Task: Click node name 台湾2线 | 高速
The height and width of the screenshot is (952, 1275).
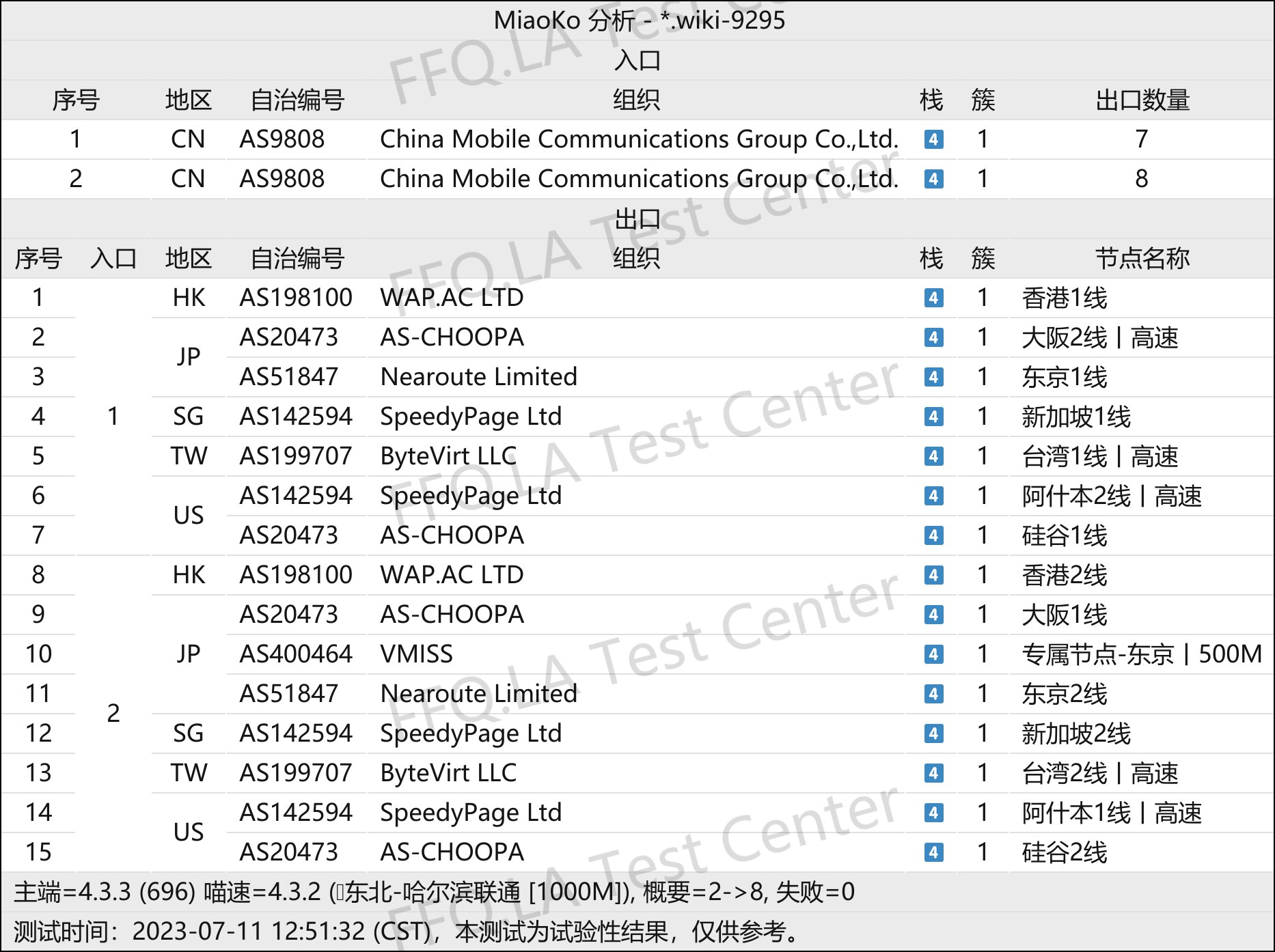Action: (x=1100, y=773)
